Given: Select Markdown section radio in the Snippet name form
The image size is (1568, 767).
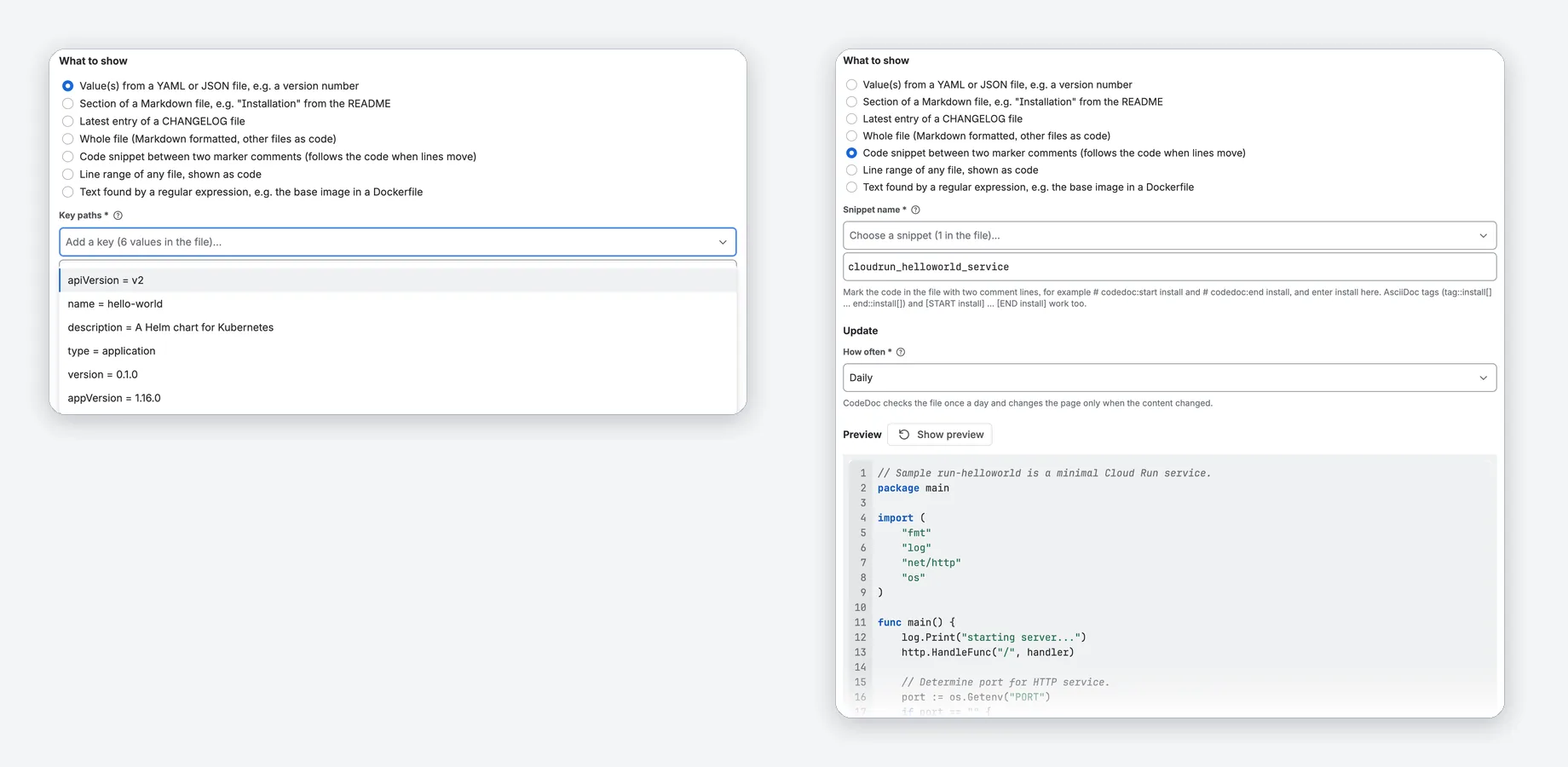Looking at the screenshot, I should (x=851, y=102).
